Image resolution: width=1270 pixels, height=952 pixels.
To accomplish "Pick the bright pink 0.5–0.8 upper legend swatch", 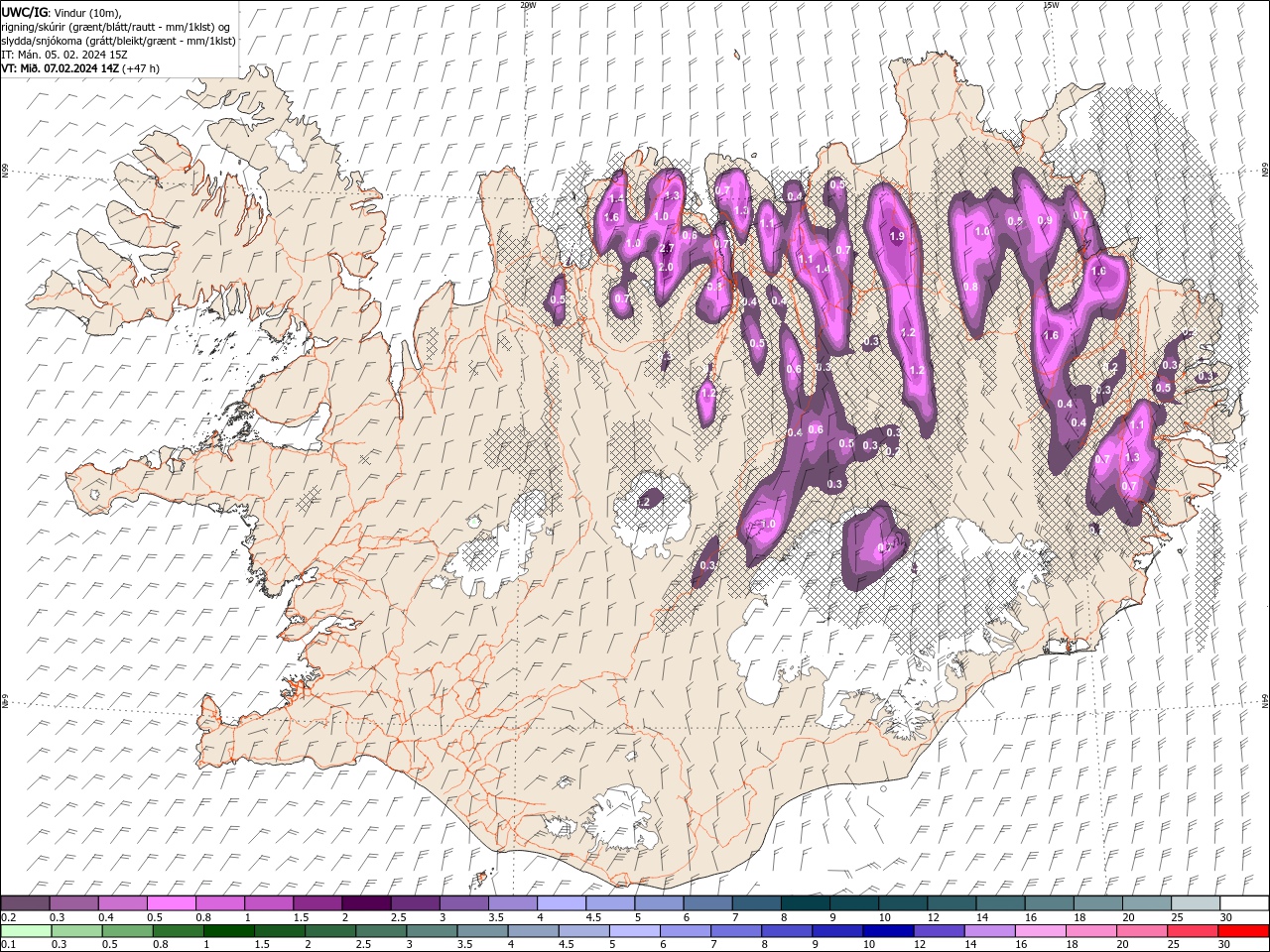I will 172,903.
